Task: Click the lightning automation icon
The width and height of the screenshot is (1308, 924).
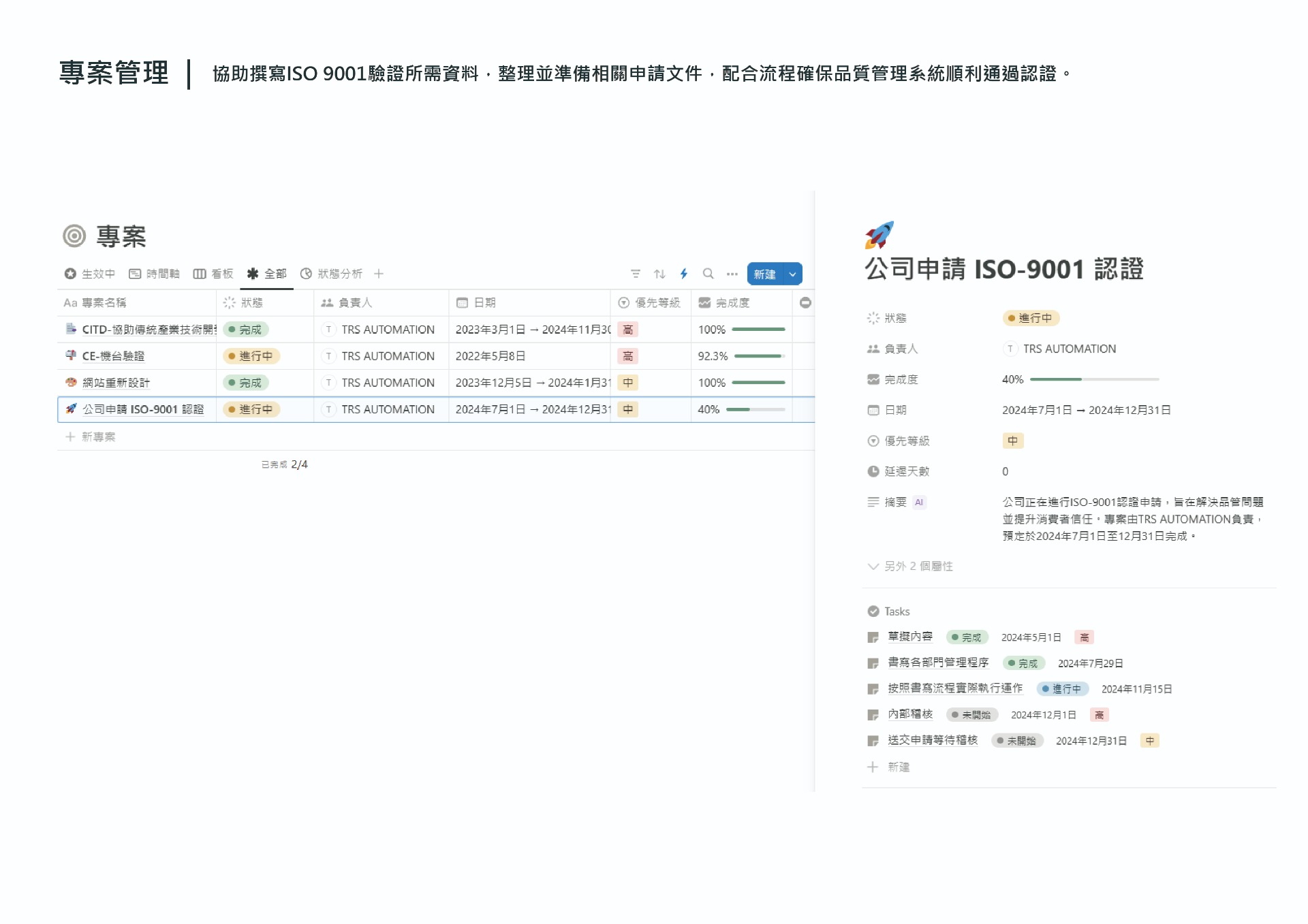Action: pos(684,274)
